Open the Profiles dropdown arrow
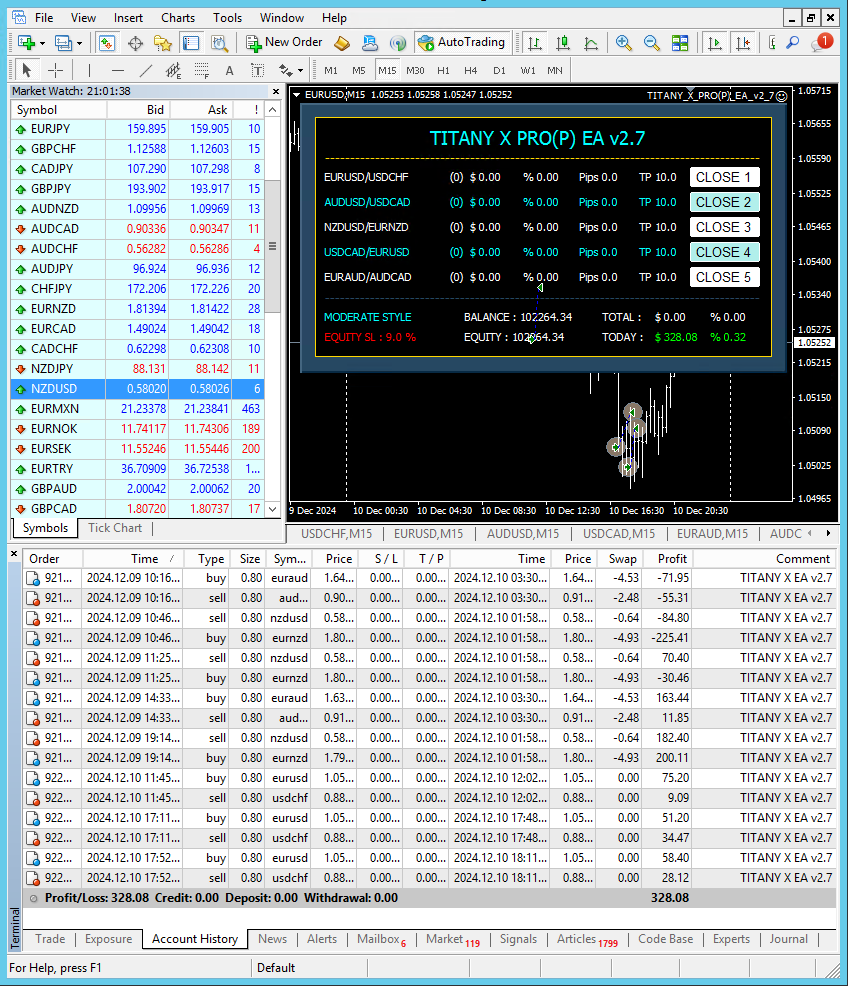The height and width of the screenshot is (986, 848). (79, 43)
